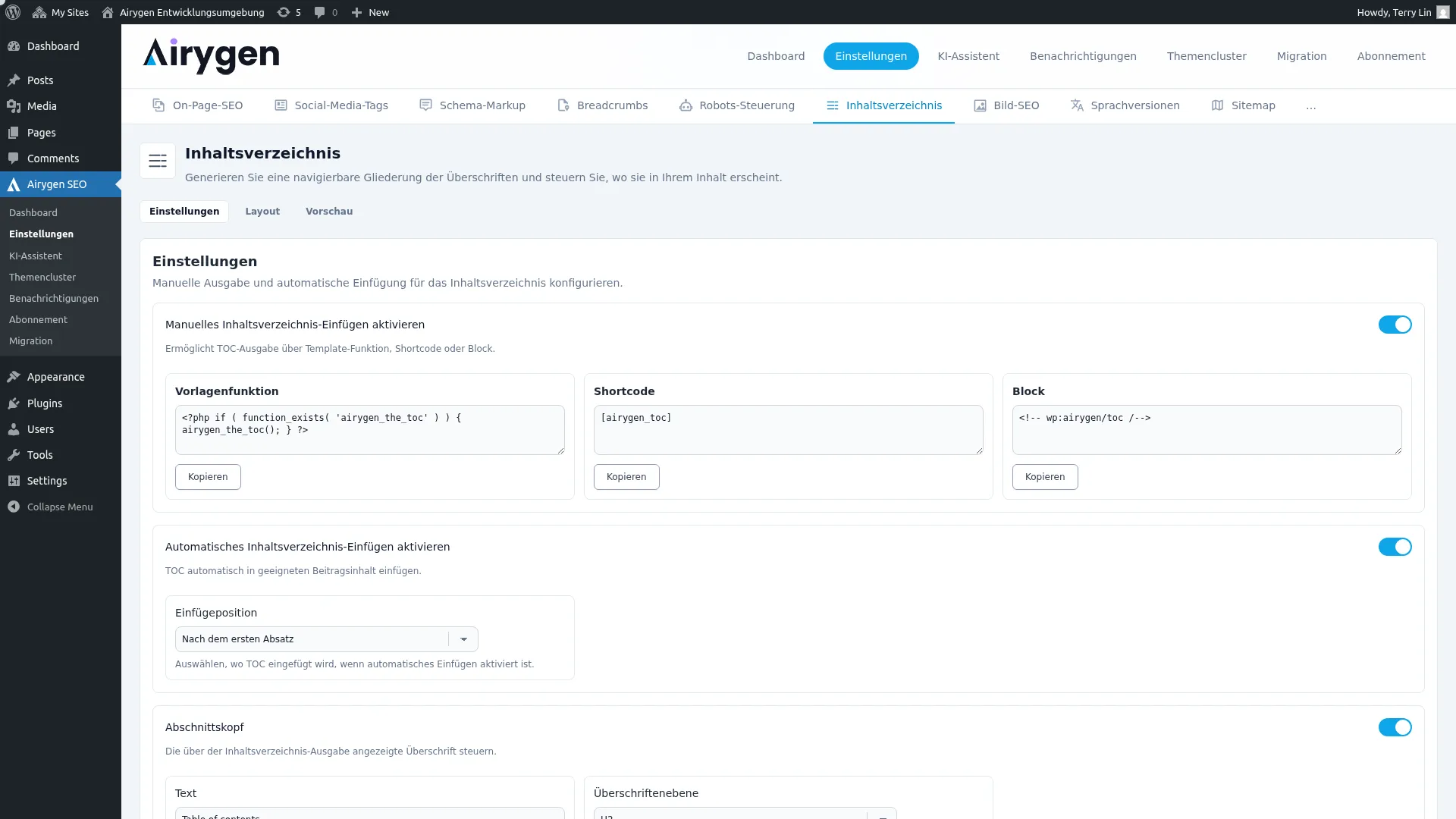Switch to Benachrichtigungen top tab
Image resolution: width=1456 pixels, height=819 pixels.
click(x=1083, y=56)
